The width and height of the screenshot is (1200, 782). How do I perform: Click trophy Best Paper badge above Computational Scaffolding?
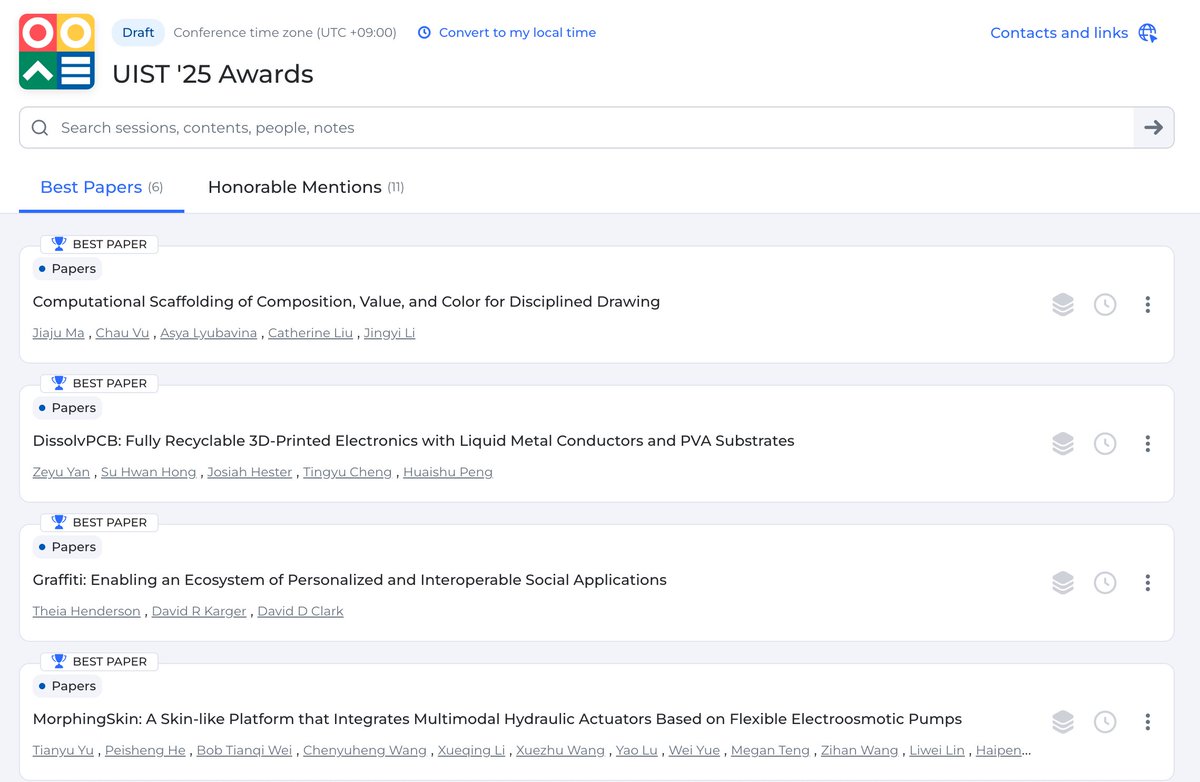(x=99, y=244)
